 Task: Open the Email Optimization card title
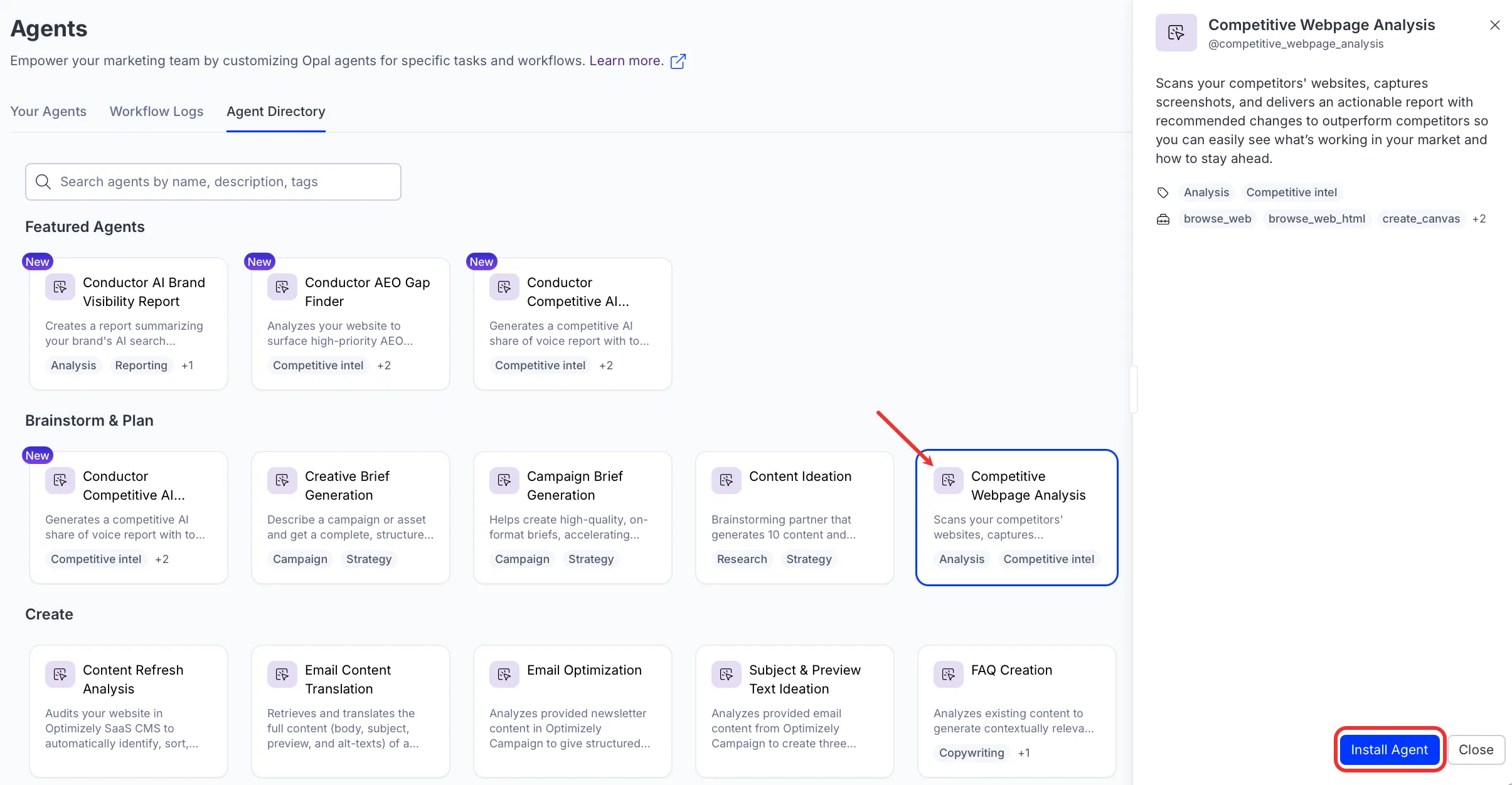584,670
